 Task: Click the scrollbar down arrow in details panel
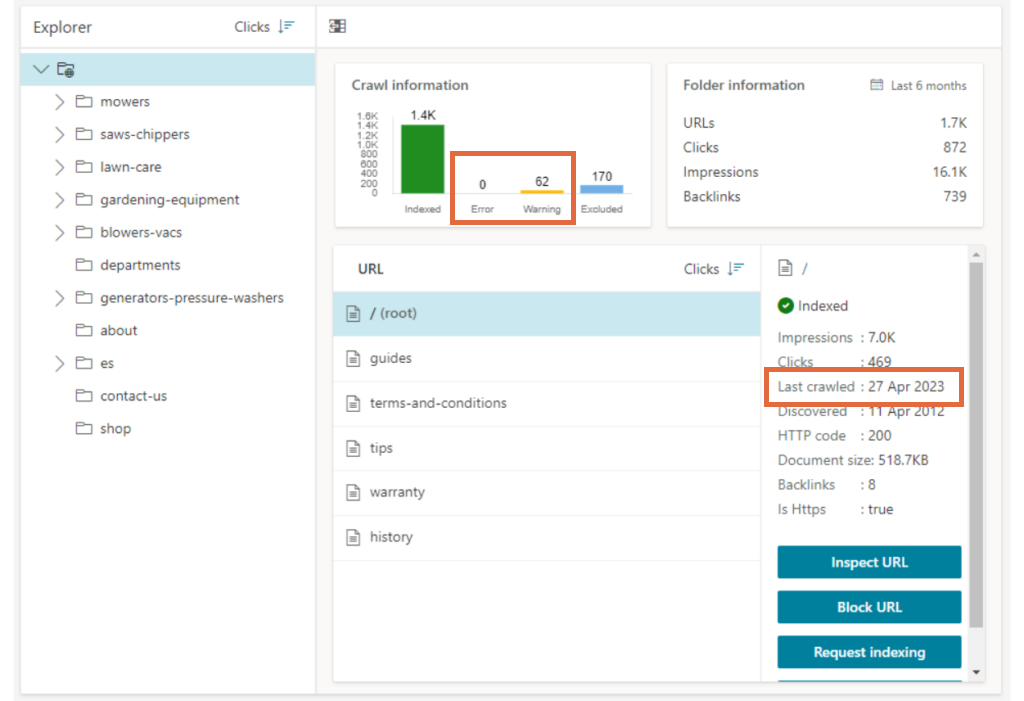pyautogui.click(x=976, y=672)
